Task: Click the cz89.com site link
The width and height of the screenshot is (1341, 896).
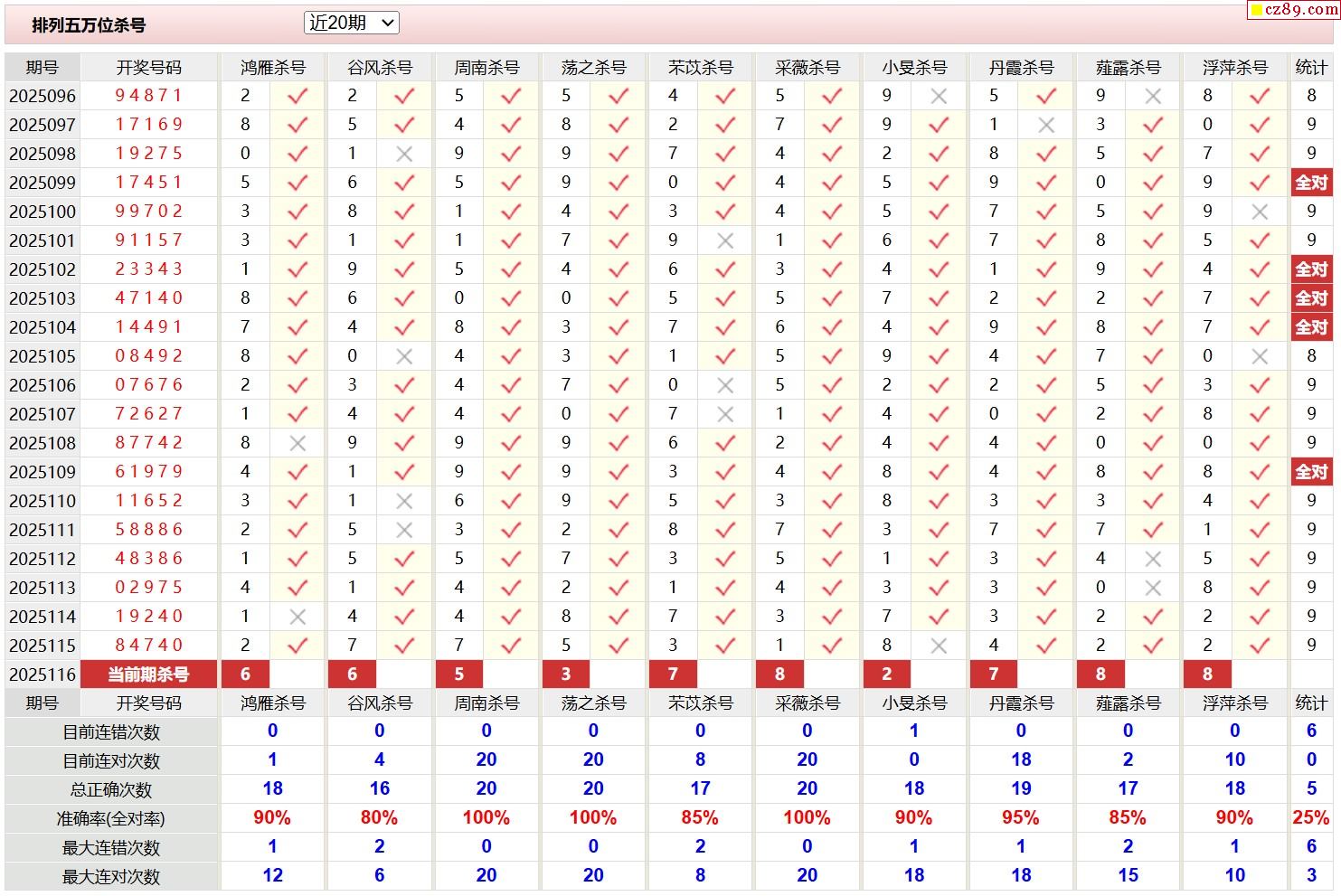Action: point(1294,10)
